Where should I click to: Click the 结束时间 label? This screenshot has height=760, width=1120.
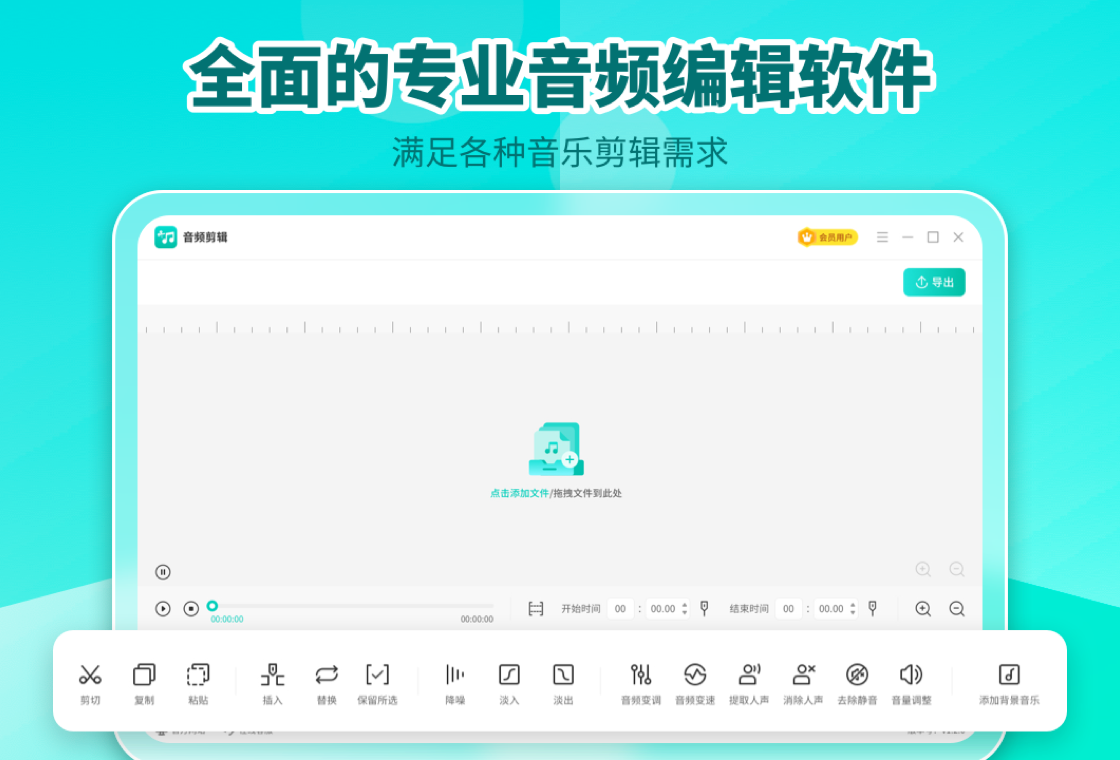(x=749, y=609)
